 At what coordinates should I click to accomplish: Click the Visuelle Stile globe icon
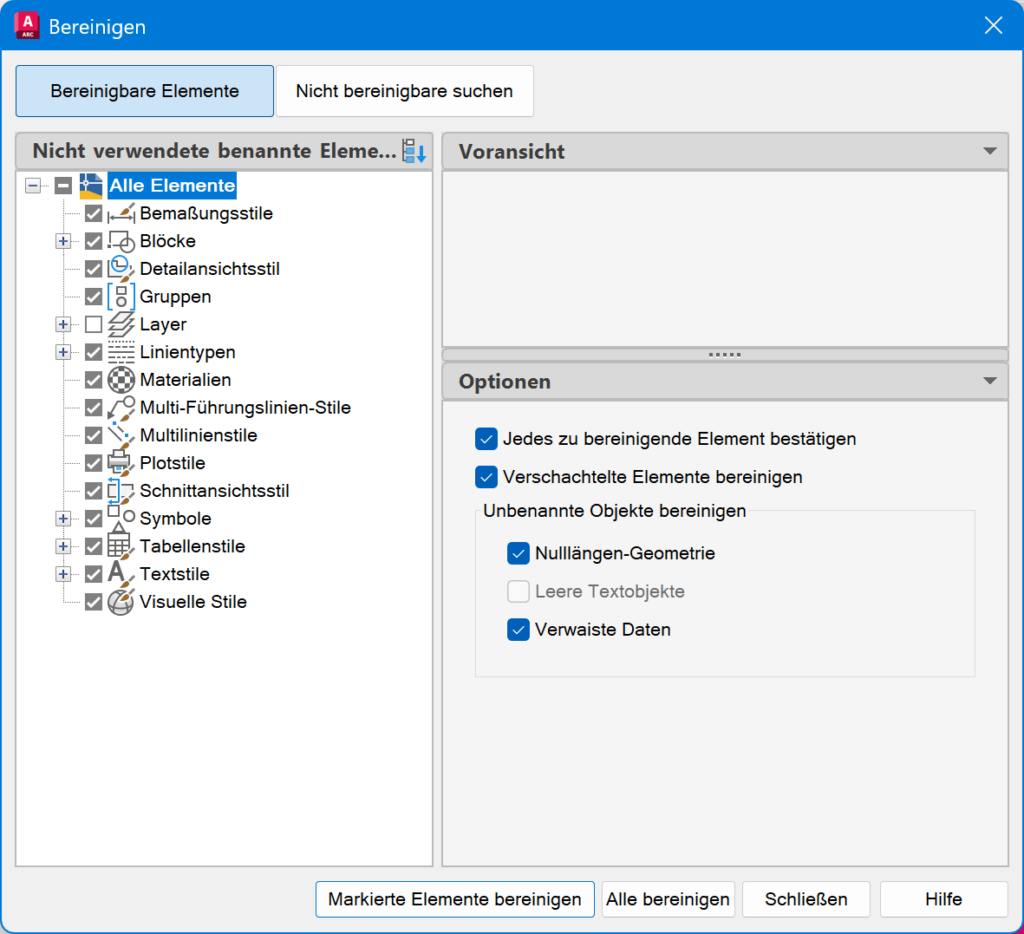121,602
